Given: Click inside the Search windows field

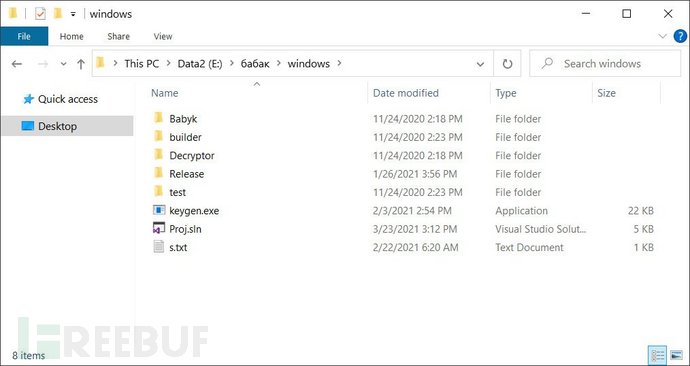Looking at the screenshot, I should tap(605, 64).
